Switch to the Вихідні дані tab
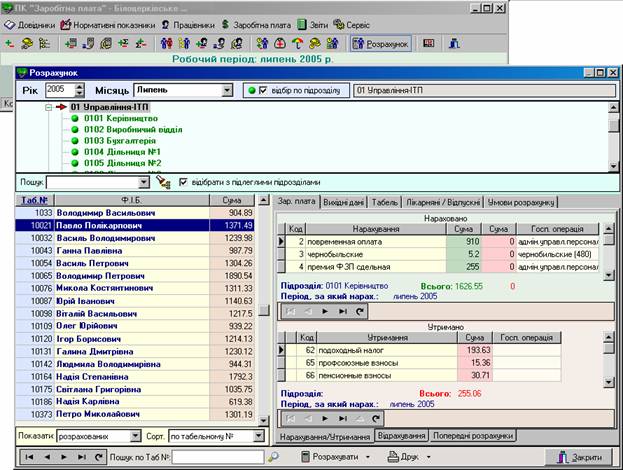This screenshot has width=623, height=470. click(343, 202)
